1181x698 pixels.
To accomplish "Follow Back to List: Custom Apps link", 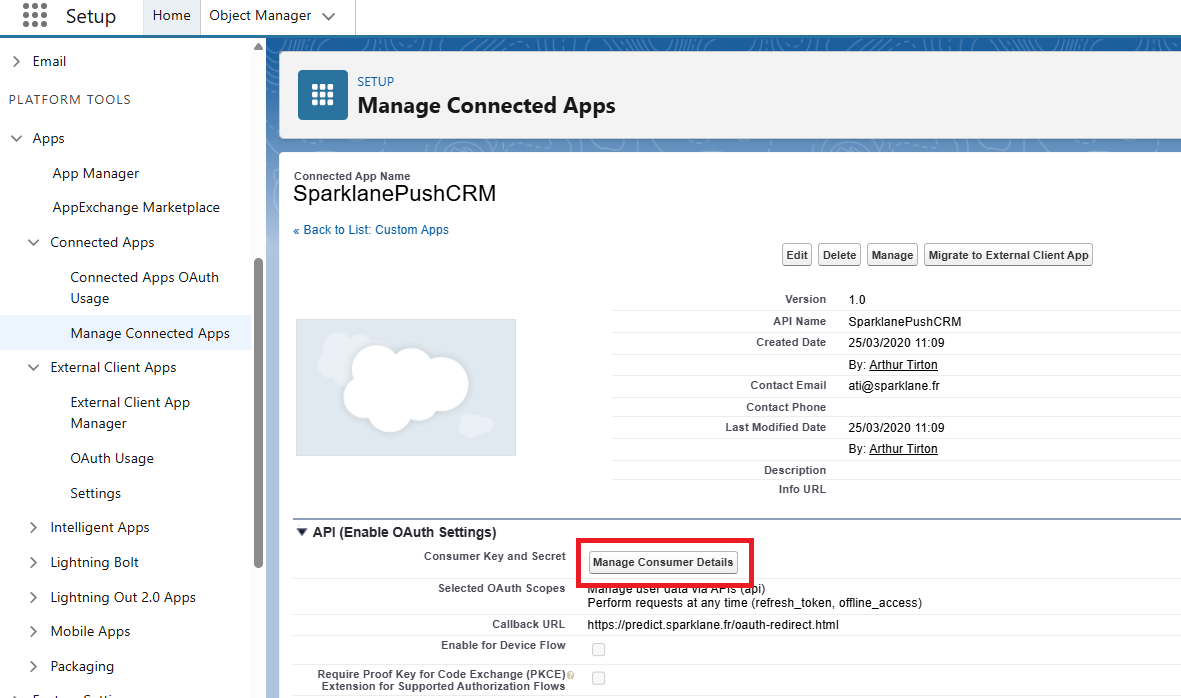I will tap(371, 230).
